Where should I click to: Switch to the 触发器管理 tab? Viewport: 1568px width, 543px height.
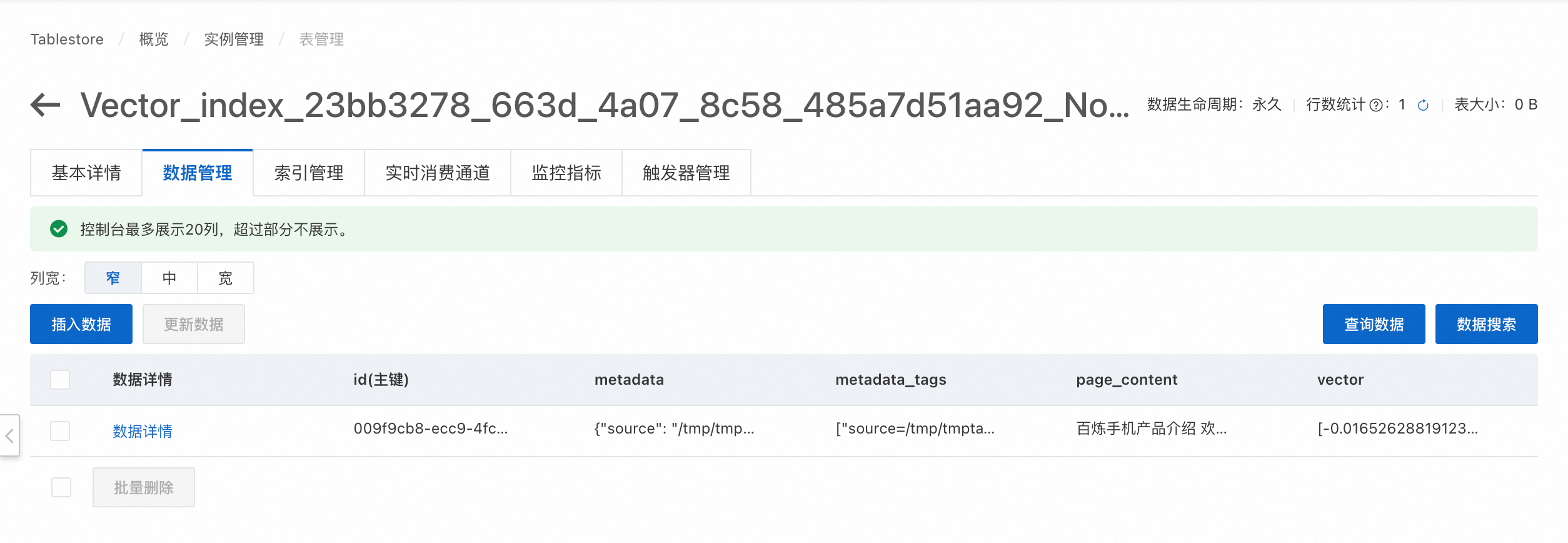(686, 173)
